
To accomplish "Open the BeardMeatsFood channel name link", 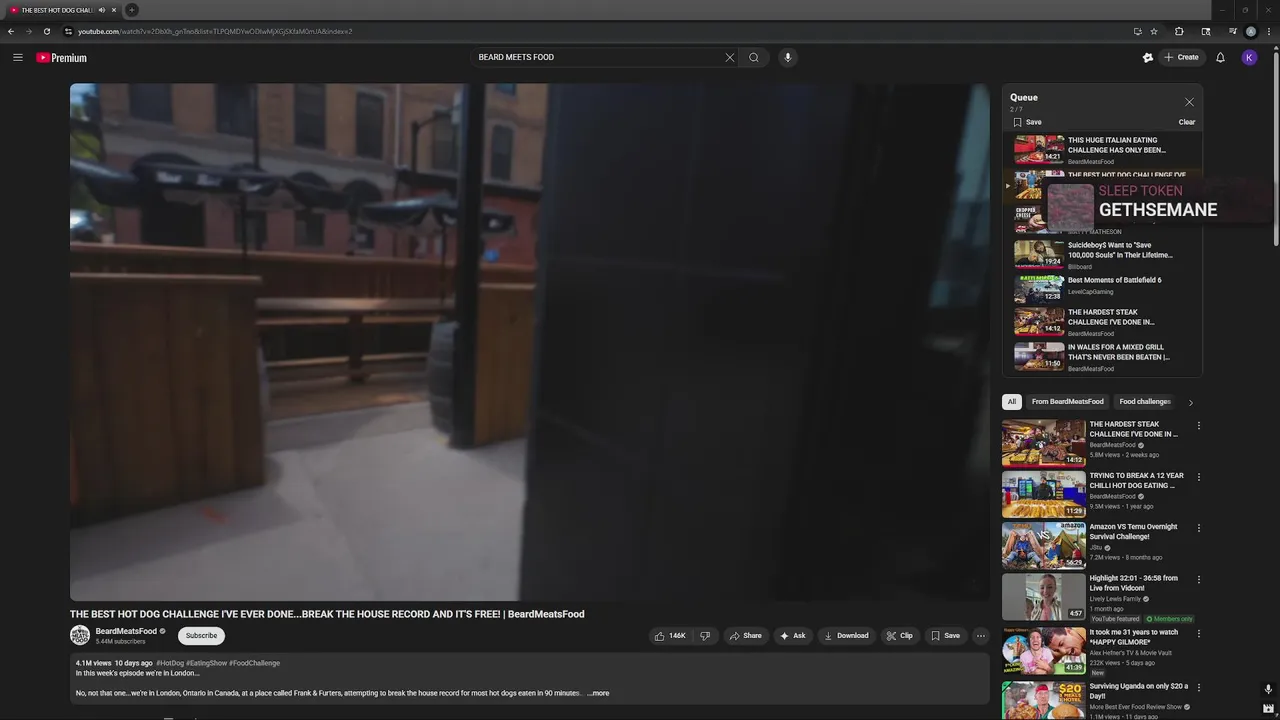I will tap(126, 631).
